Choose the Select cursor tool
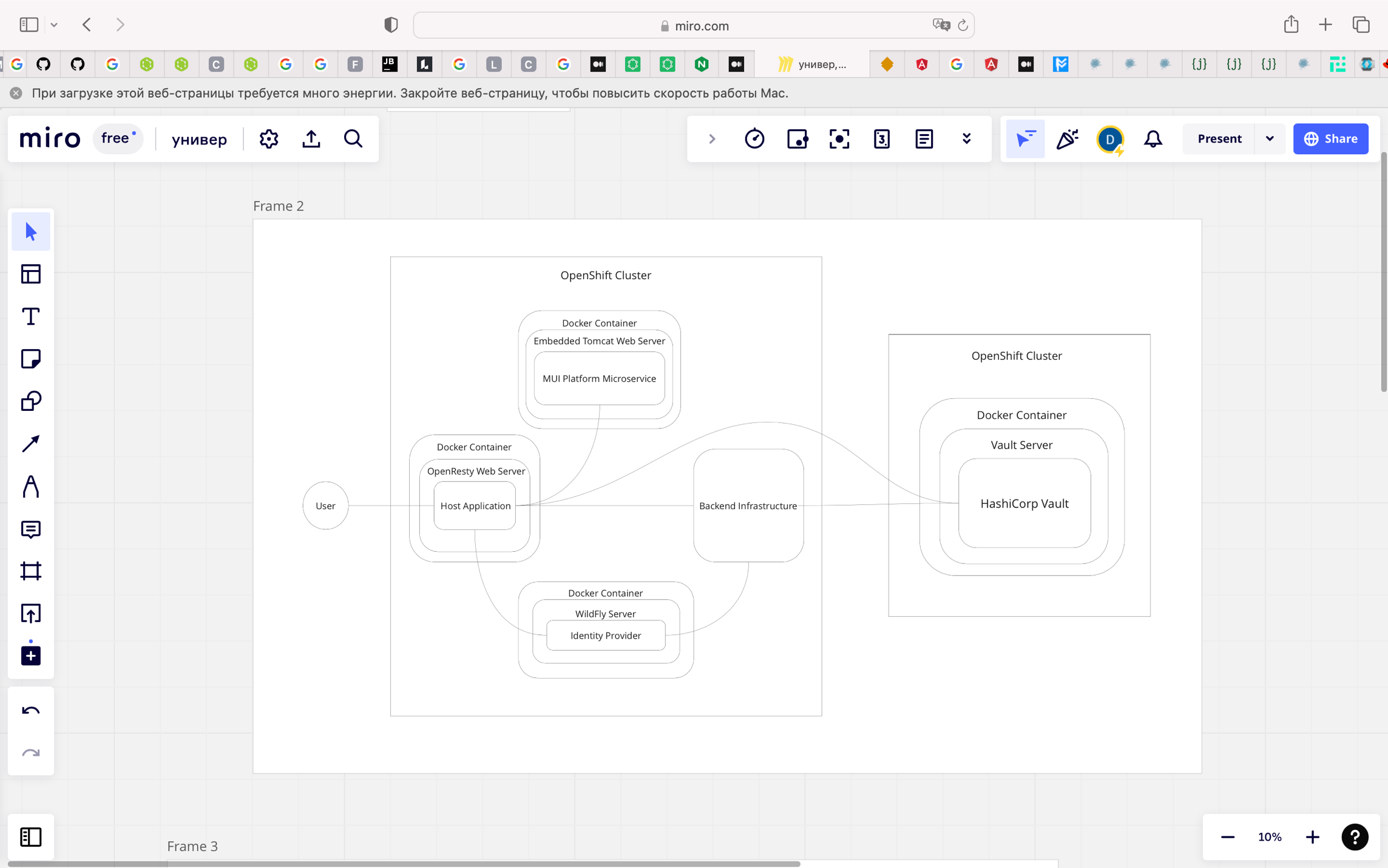The width and height of the screenshot is (1388, 868). point(31,232)
